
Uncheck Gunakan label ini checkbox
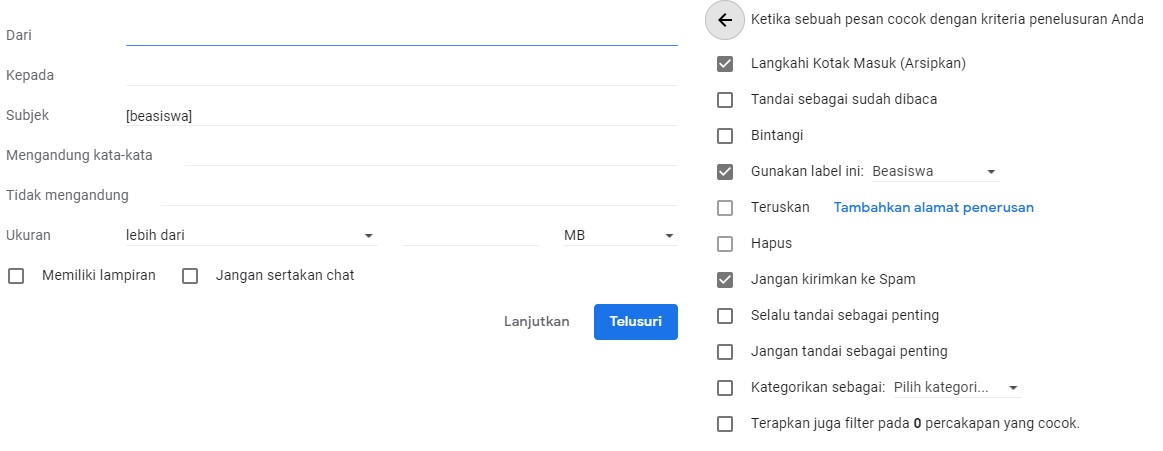click(x=725, y=172)
